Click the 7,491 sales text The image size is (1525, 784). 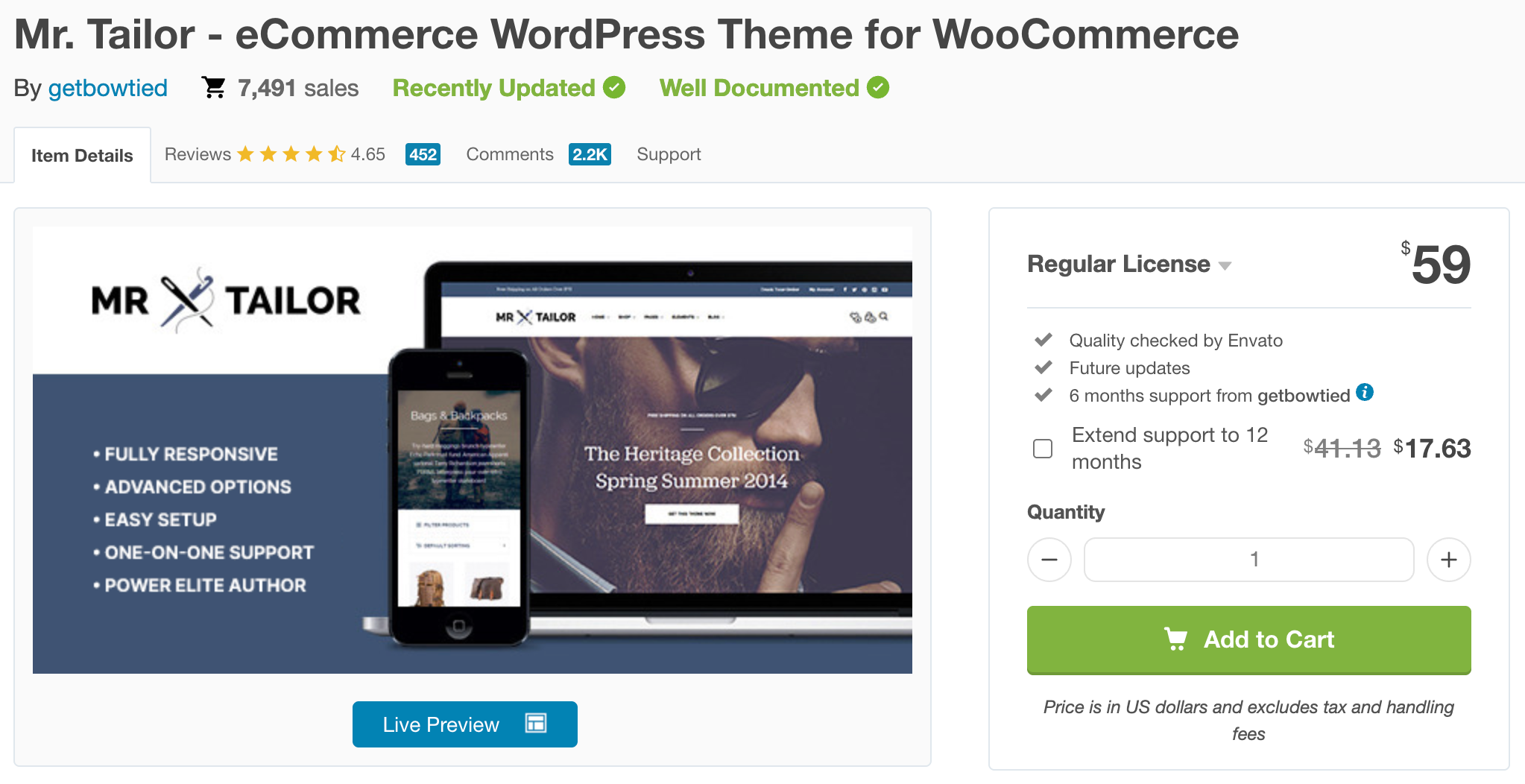coord(298,88)
